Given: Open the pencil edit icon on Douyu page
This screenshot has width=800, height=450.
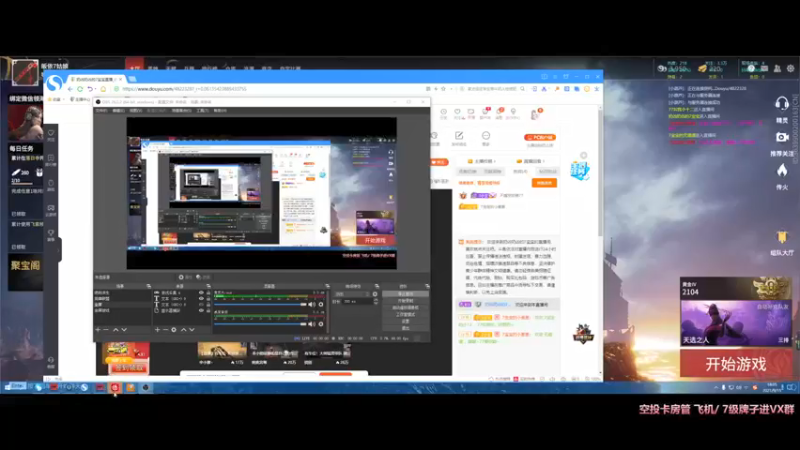Looking at the screenshot, I should coord(459,136).
